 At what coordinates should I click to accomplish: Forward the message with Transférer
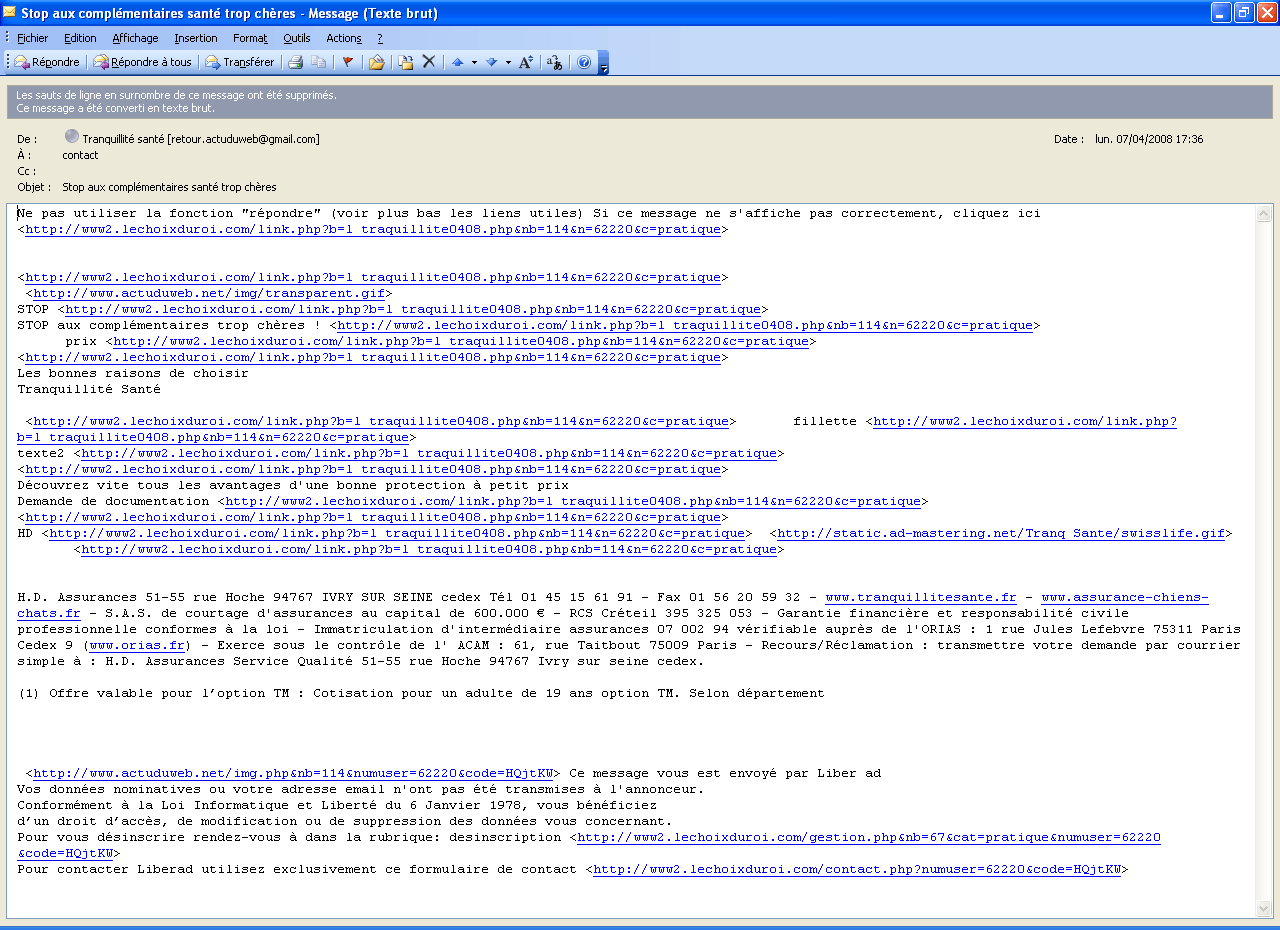pos(240,62)
